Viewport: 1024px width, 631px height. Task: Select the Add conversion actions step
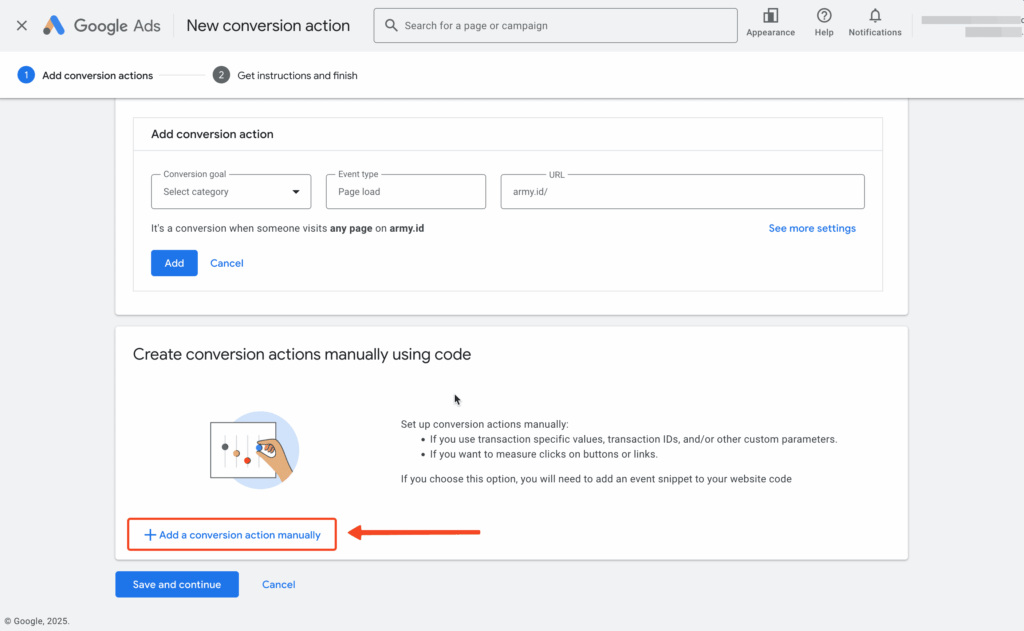tap(96, 75)
